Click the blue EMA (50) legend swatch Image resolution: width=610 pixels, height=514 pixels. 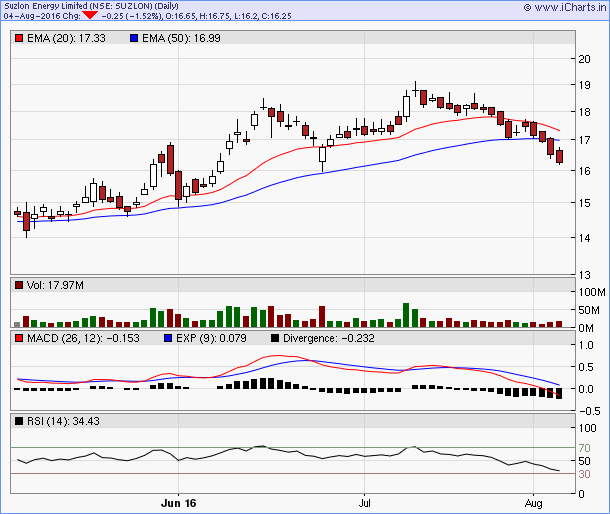pyautogui.click(x=134, y=38)
